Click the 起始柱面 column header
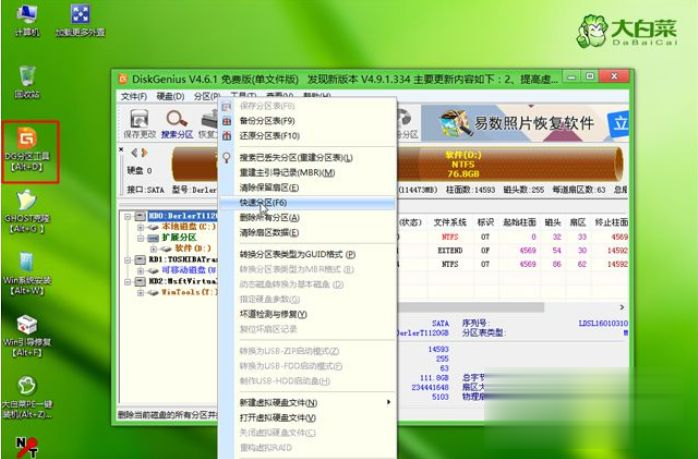The image size is (698, 459). [x=519, y=222]
